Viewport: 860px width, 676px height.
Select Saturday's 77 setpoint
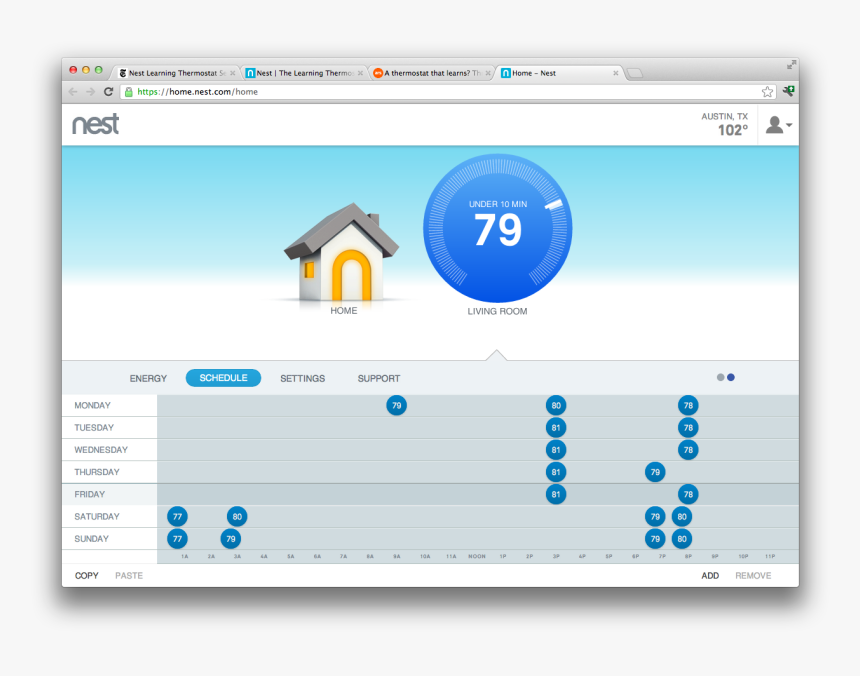tap(177, 516)
